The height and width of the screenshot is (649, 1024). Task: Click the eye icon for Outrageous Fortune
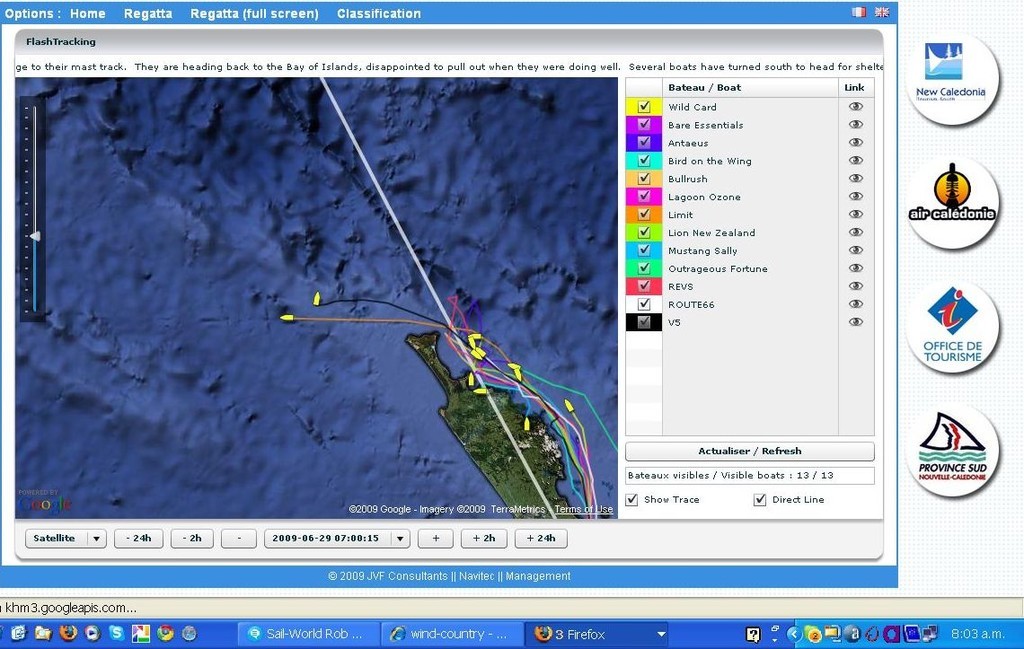click(x=856, y=268)
